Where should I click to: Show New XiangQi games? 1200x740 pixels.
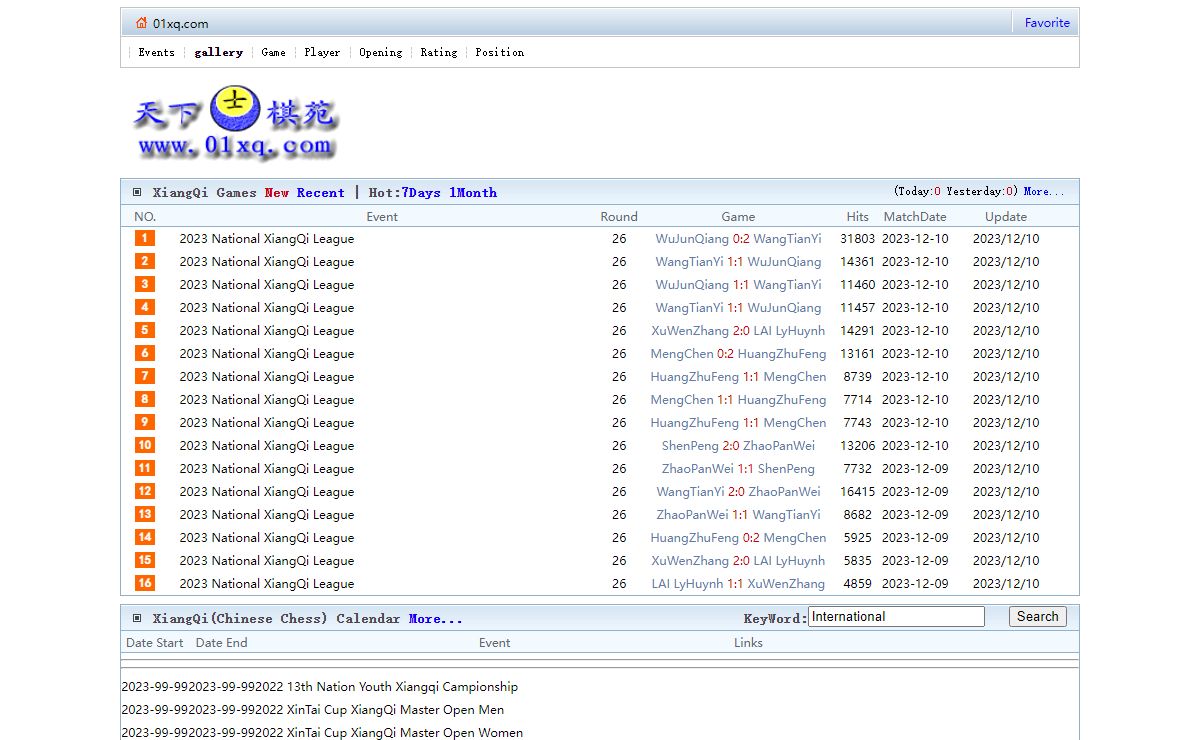277,192
